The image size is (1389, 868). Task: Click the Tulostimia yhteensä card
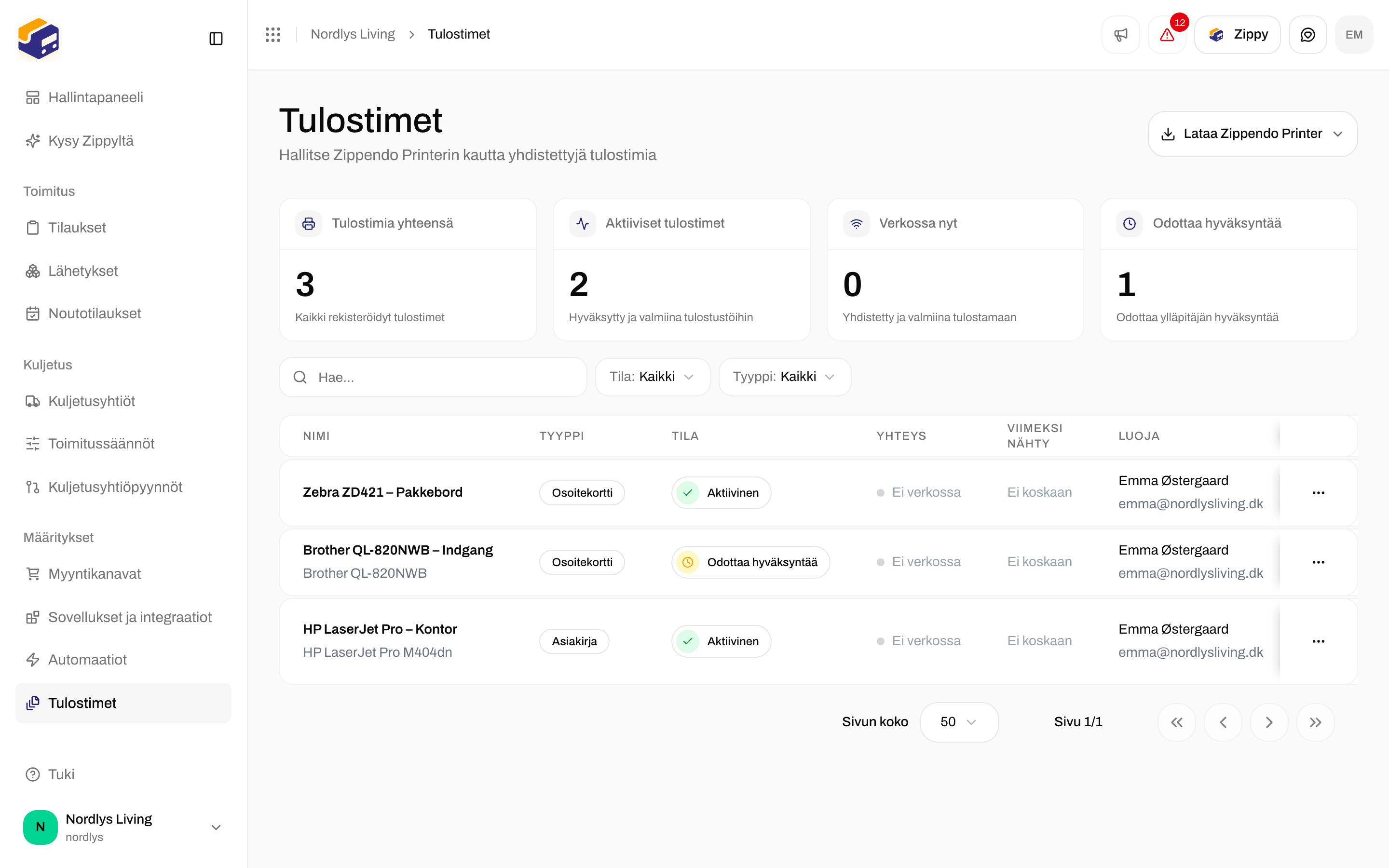[408, 270]
